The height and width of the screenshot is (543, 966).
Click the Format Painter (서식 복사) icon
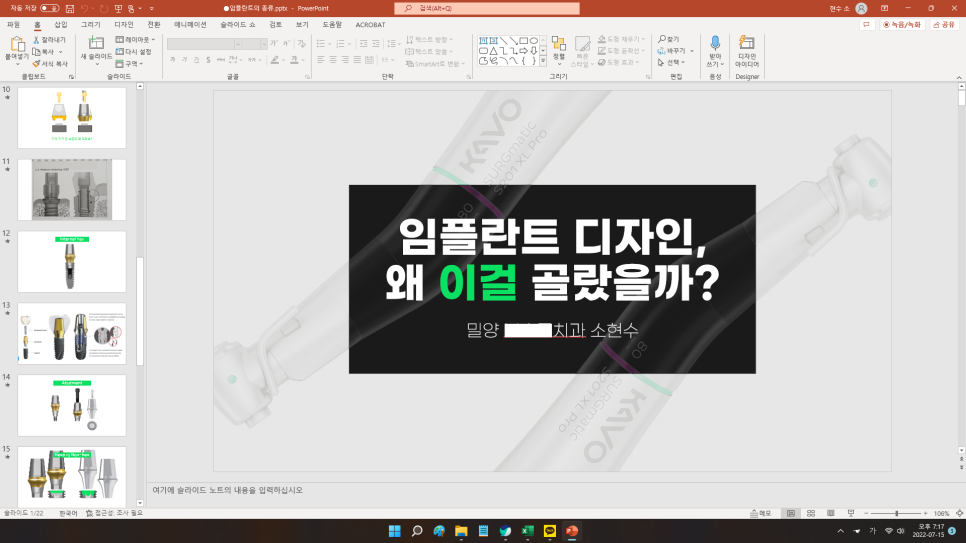tap(36, 63)
